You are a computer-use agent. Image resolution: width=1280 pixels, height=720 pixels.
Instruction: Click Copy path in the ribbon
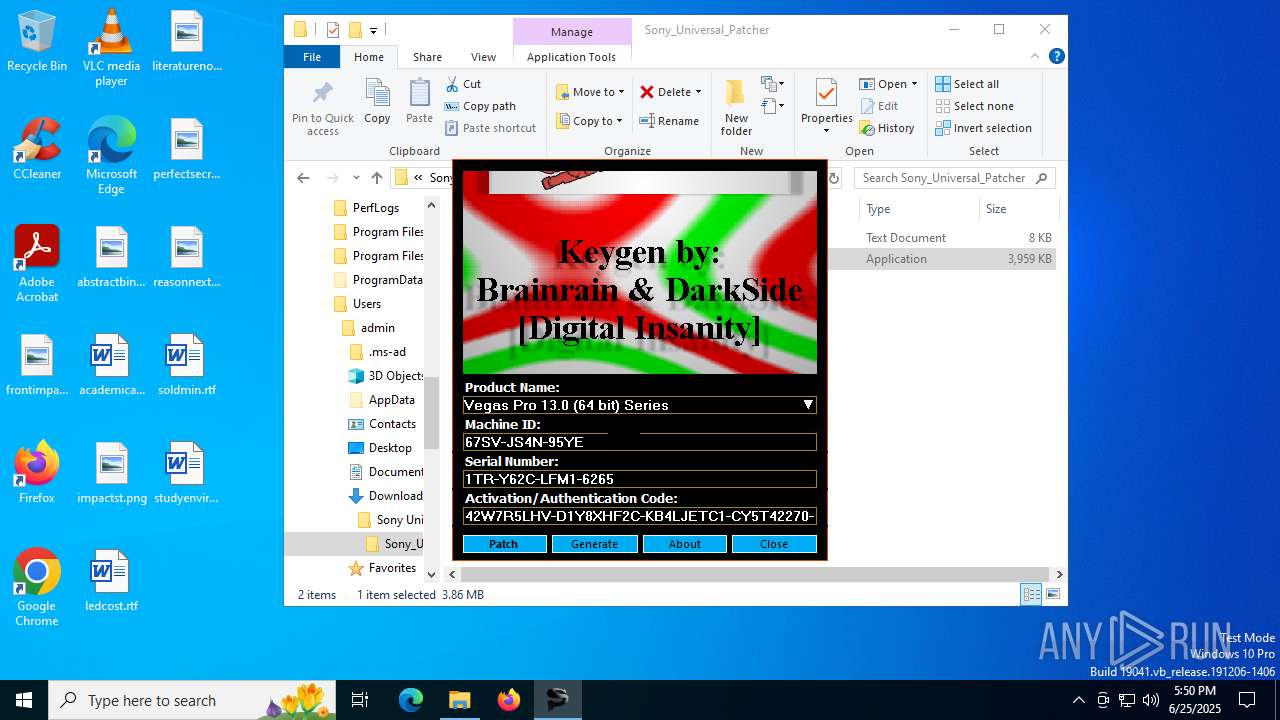pyautogui.click(x=480, y=106)
